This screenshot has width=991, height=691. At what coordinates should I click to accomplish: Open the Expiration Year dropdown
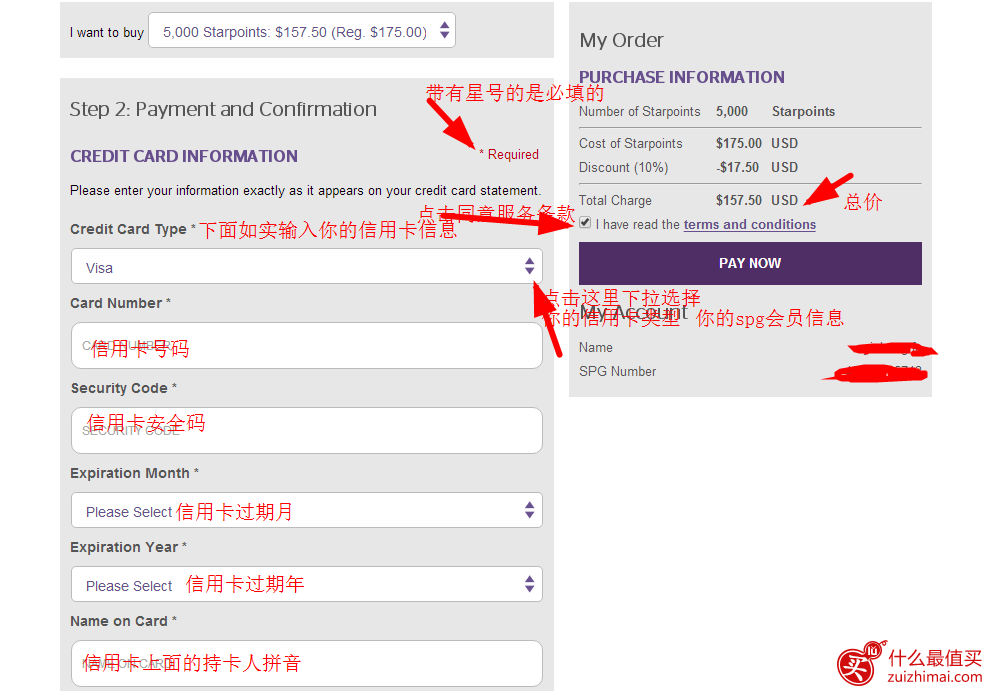(x=307, y=584)
